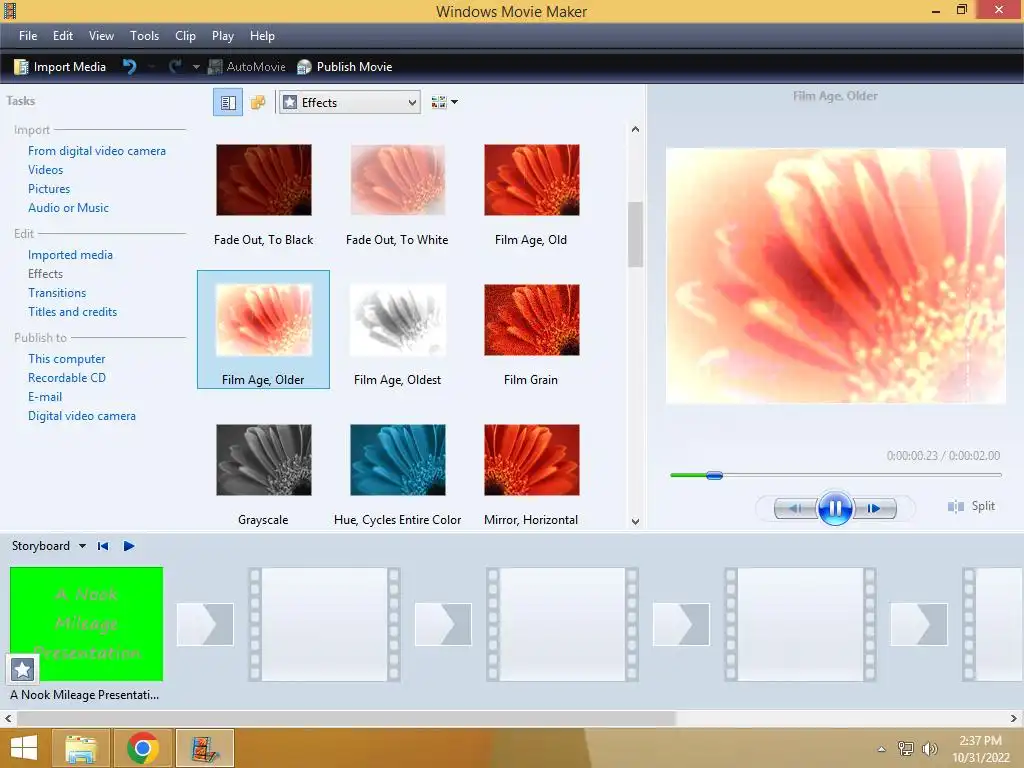
Task: Click the first storyboard transition cell
Action: tap(205, 624)
